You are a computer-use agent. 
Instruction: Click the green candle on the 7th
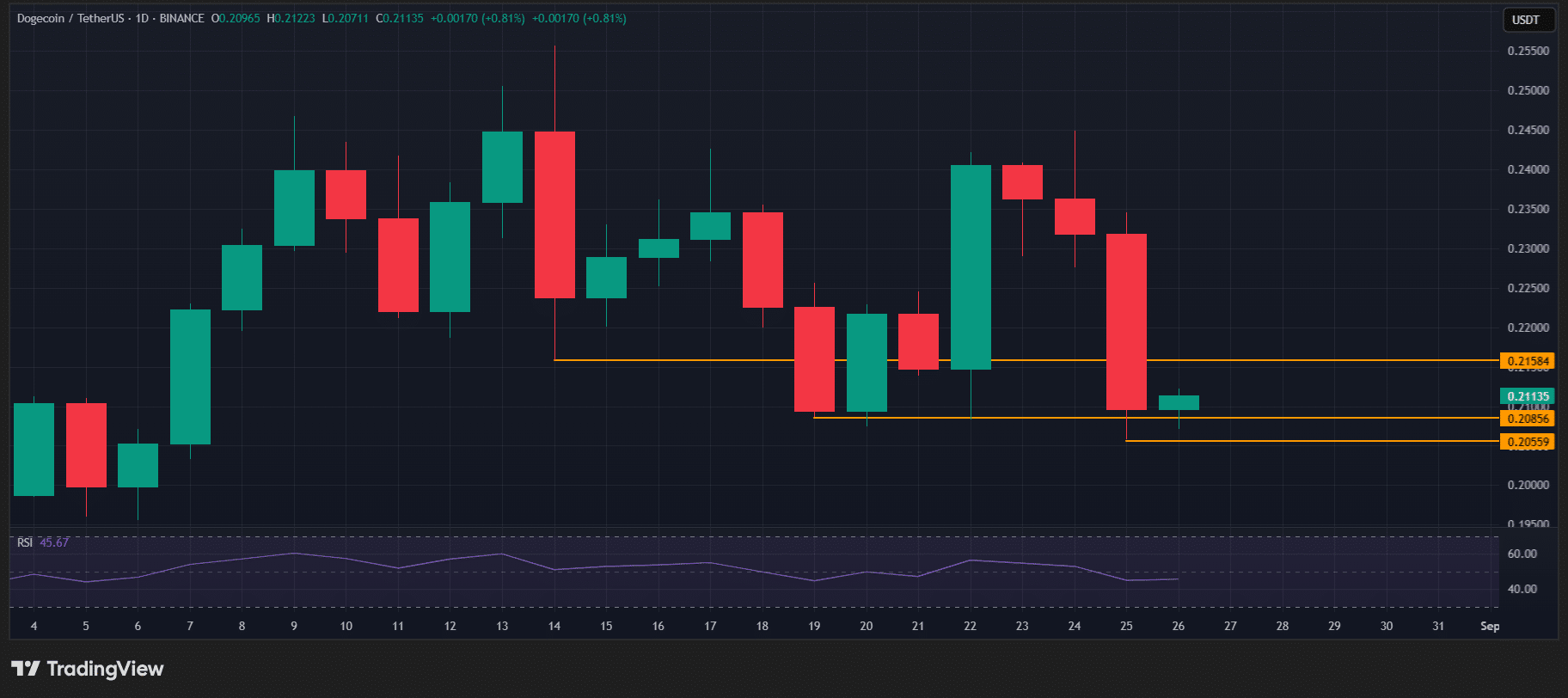190,377
